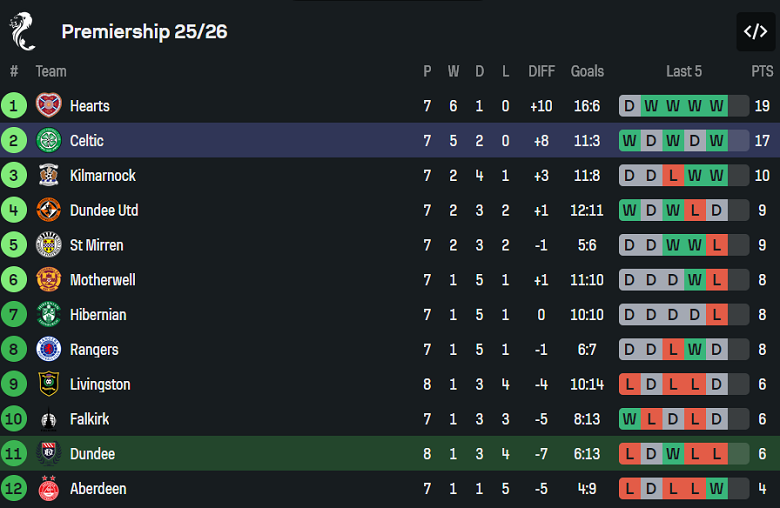Click the Hearts club crest
Screen dimensions: 780x508
(x=49, y=105)
